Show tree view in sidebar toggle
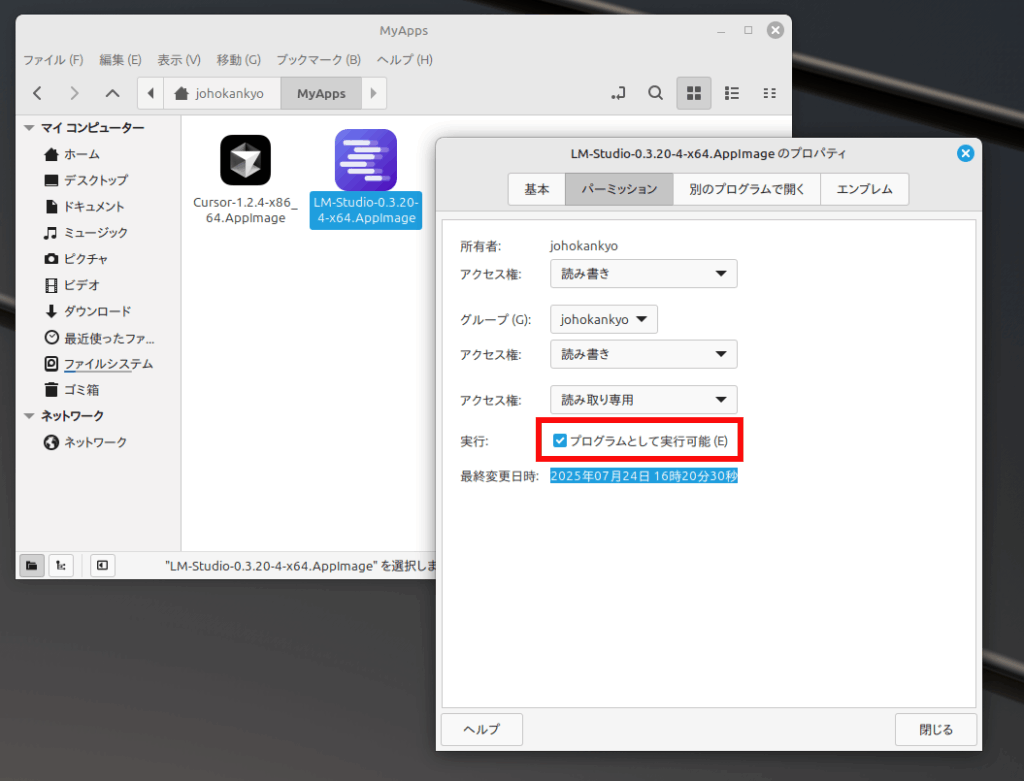The height and width of the screenshot is (781, 1024). pos(61,565)
